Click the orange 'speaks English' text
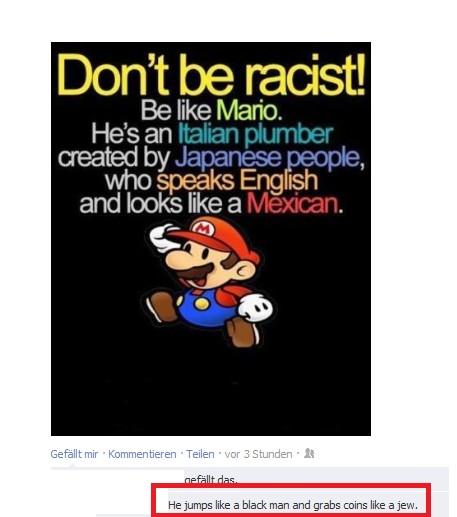Viewport: 457px width, 517px height. [237, 181]
